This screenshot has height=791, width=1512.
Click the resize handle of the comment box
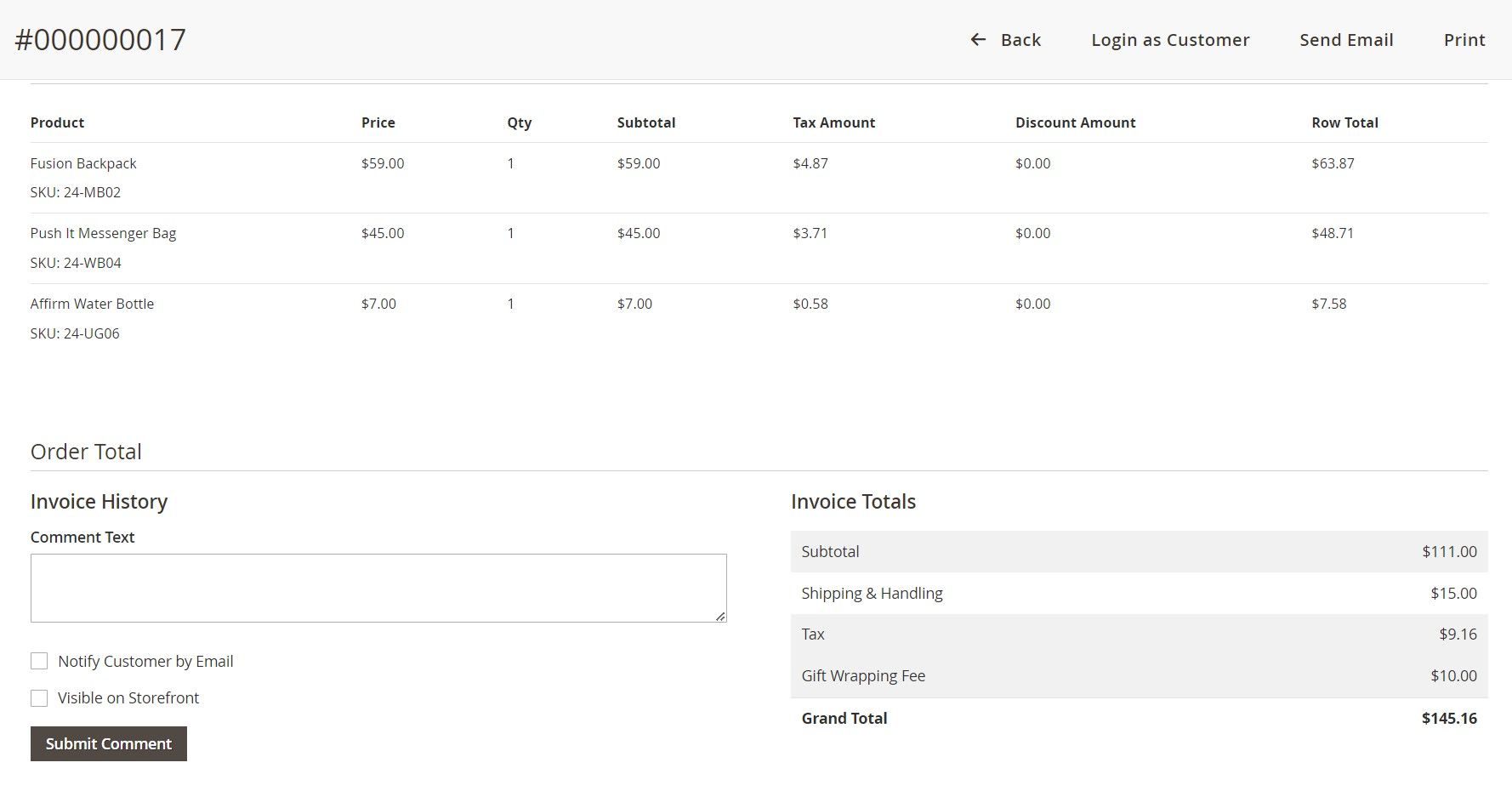[x=720, y=616]
